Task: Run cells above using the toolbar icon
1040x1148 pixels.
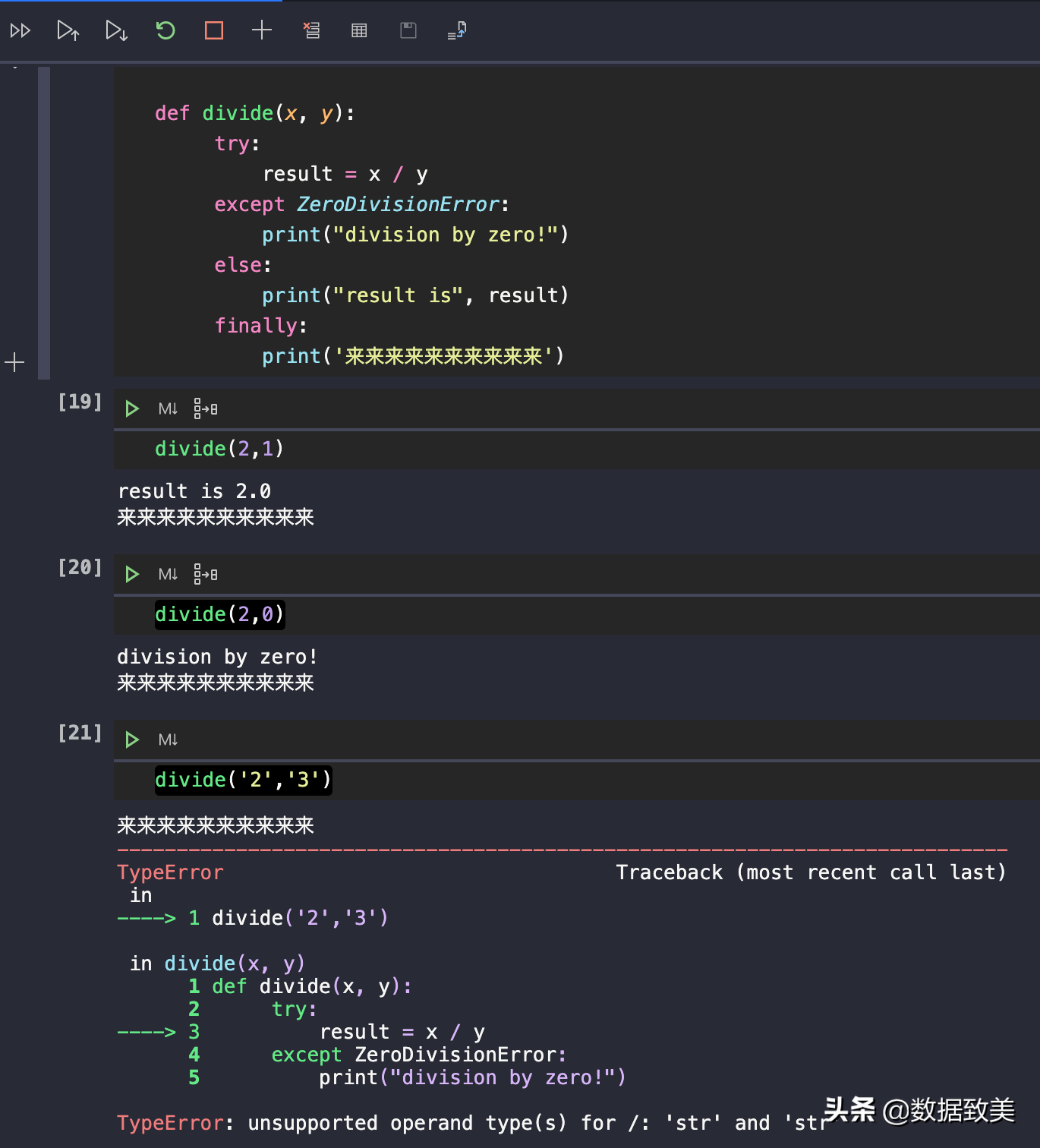Action: click(68, 30)
